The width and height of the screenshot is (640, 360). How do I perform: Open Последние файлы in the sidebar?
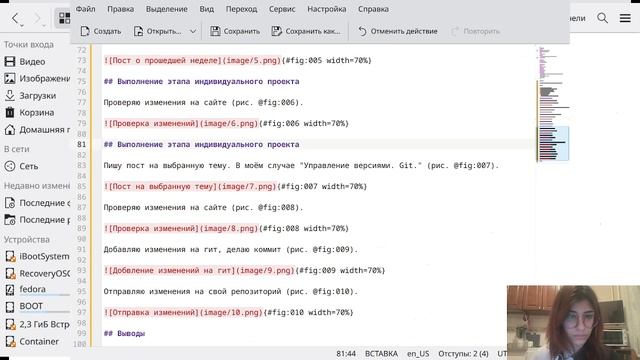(x=37, y=203)
